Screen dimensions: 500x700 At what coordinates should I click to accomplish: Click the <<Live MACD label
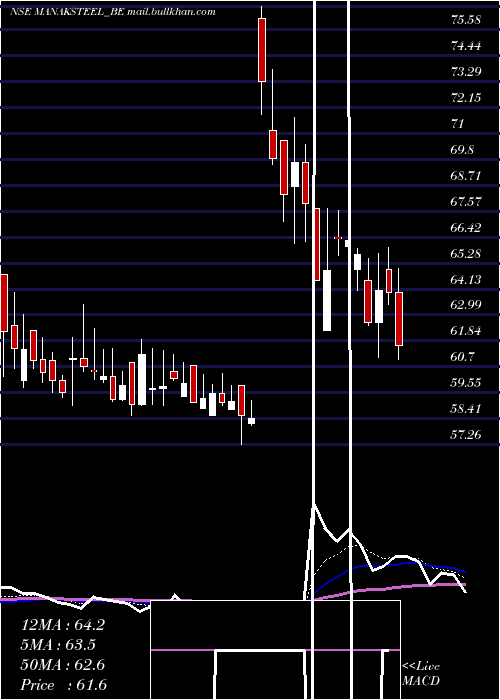(x=421, y=673)
